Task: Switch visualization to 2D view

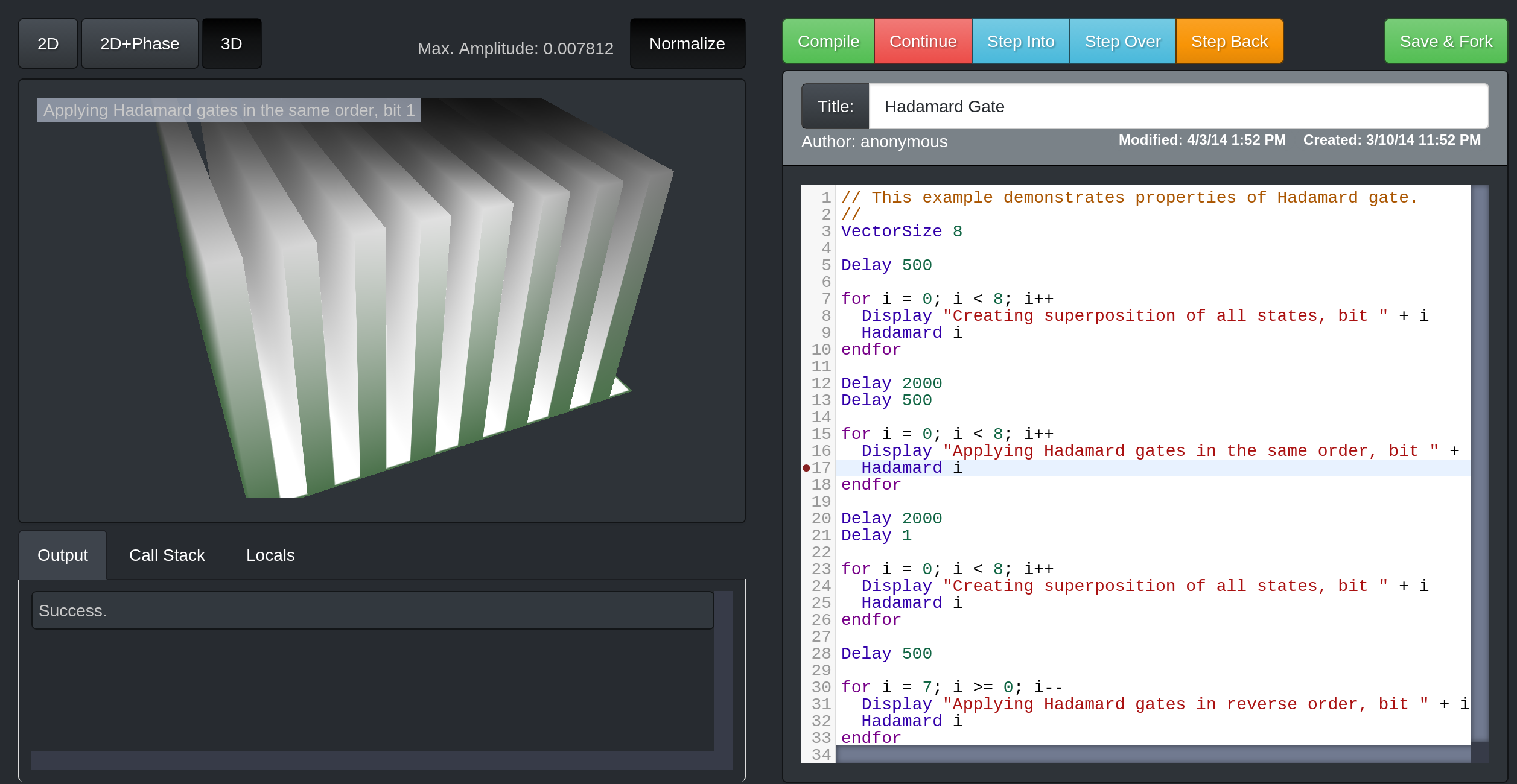Action: pyautogui.click(x=48, y=43)
